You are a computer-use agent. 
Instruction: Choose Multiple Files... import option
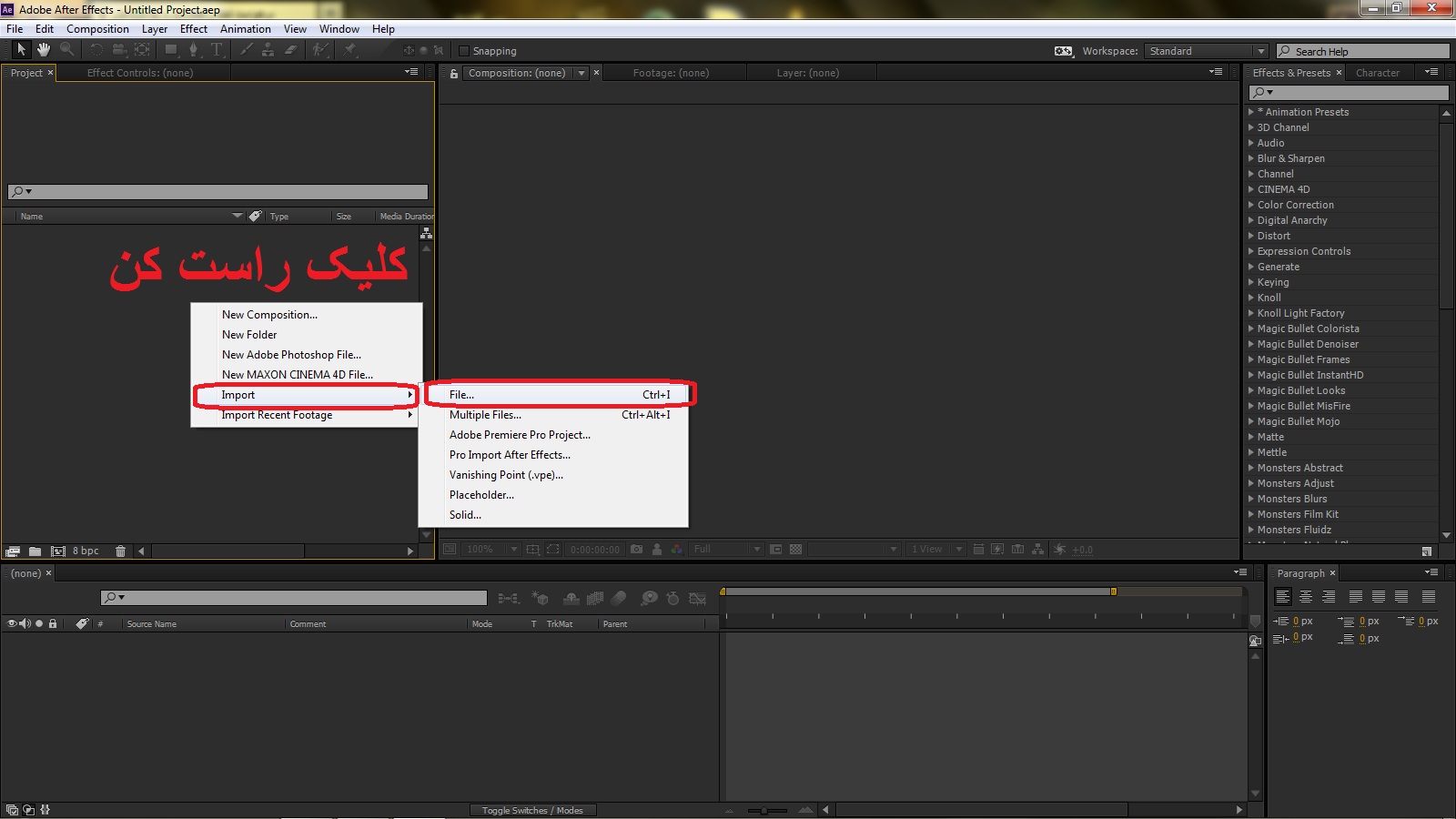553,415
